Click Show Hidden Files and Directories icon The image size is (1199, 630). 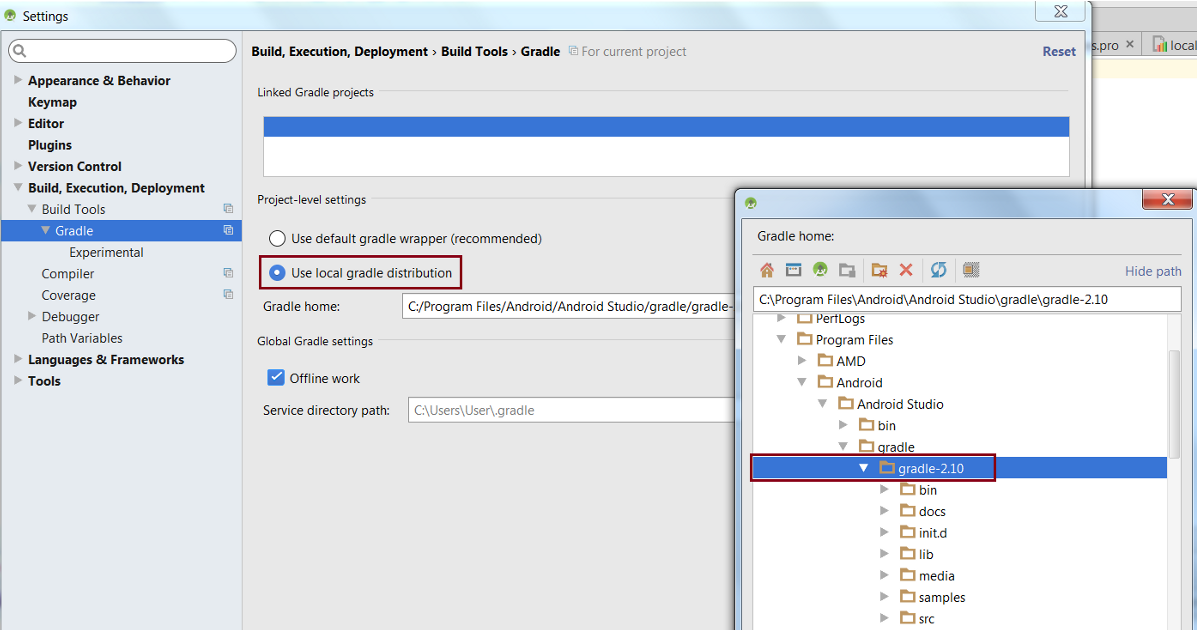[970, 270]
